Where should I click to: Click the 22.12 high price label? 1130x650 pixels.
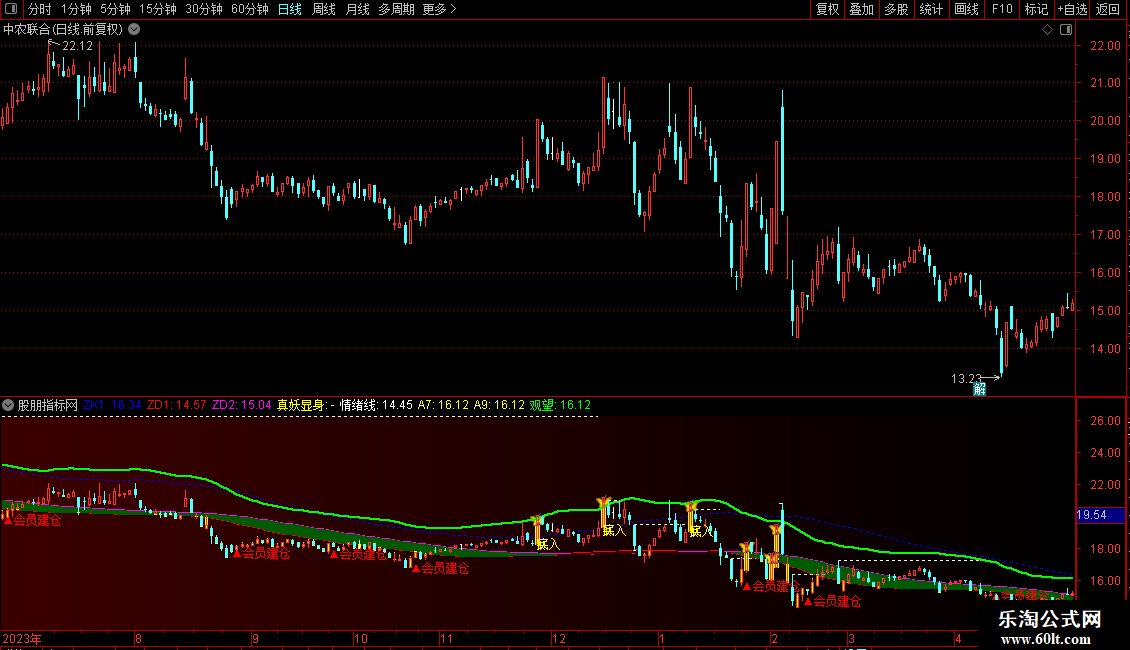click(77, 45)
